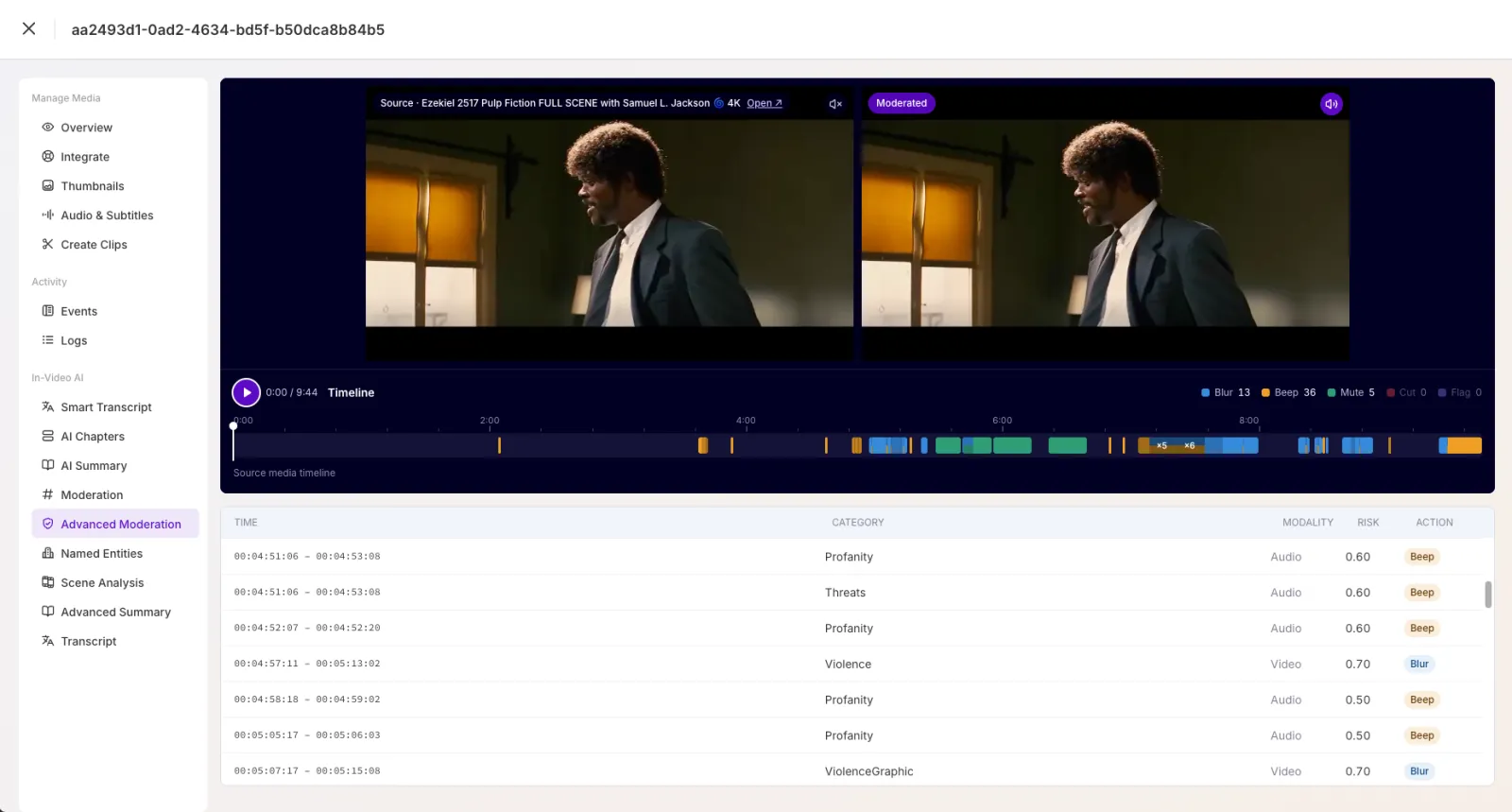
Task: Click the moderation table scrollbar
Action: [x=1487, y=595]
